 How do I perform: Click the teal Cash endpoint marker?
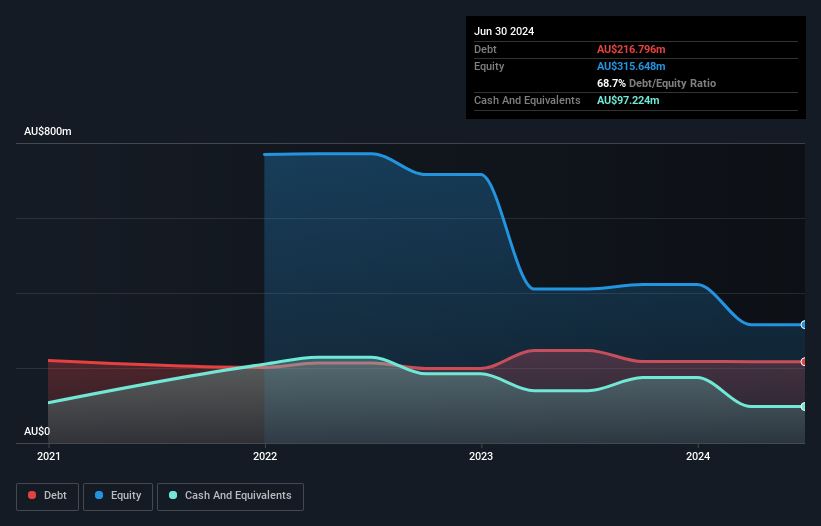[x=804, y=407]
